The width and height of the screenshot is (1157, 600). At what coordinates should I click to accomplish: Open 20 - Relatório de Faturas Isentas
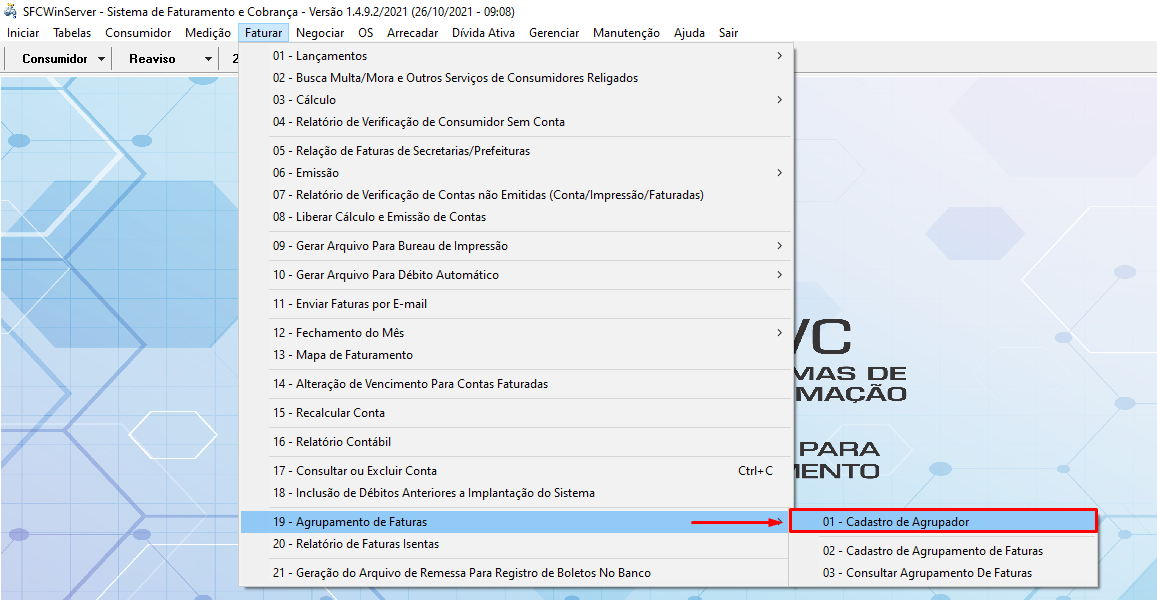pyautogui.click(x=356, y=544)
